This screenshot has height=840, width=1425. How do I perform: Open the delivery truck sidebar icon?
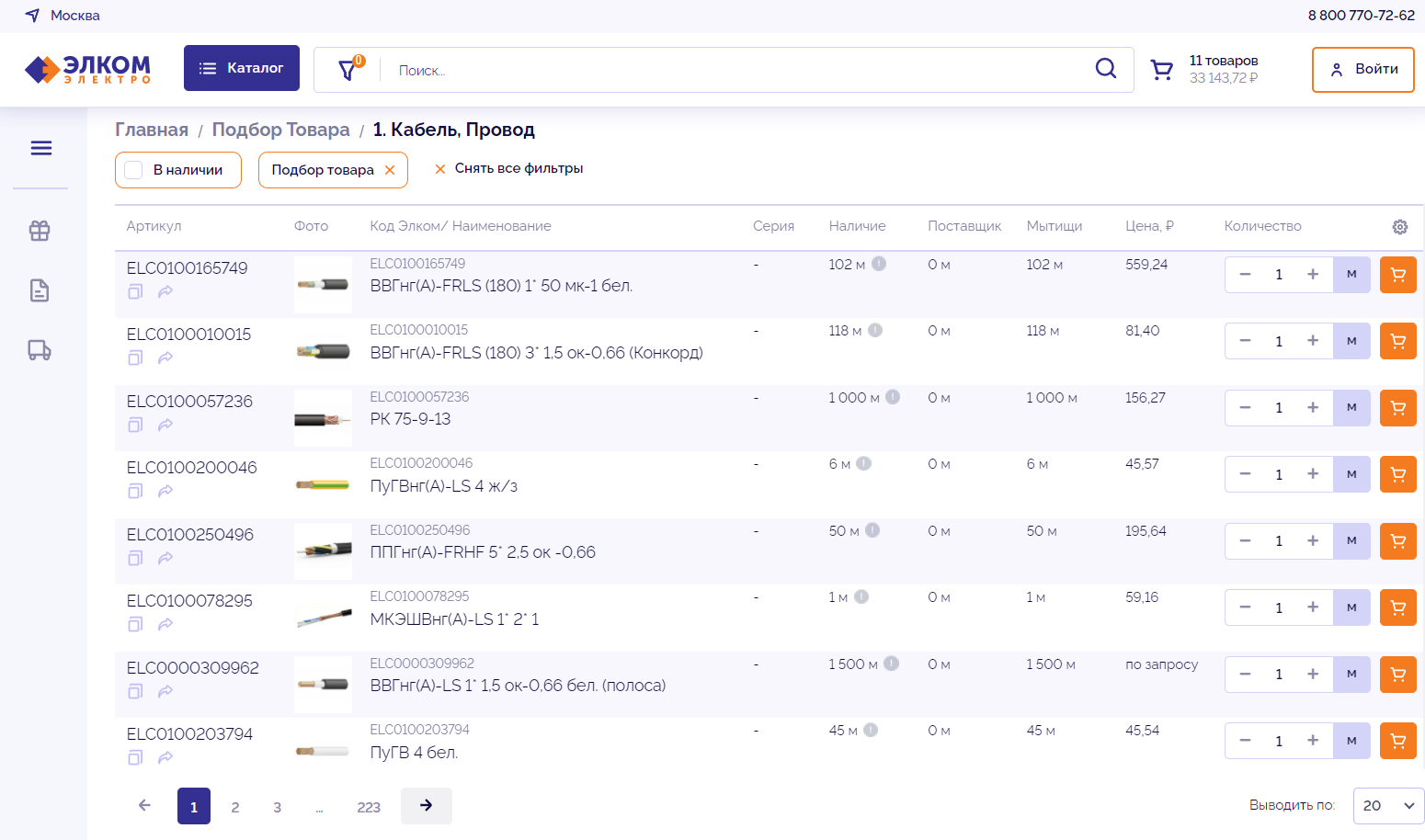point(40,350)
